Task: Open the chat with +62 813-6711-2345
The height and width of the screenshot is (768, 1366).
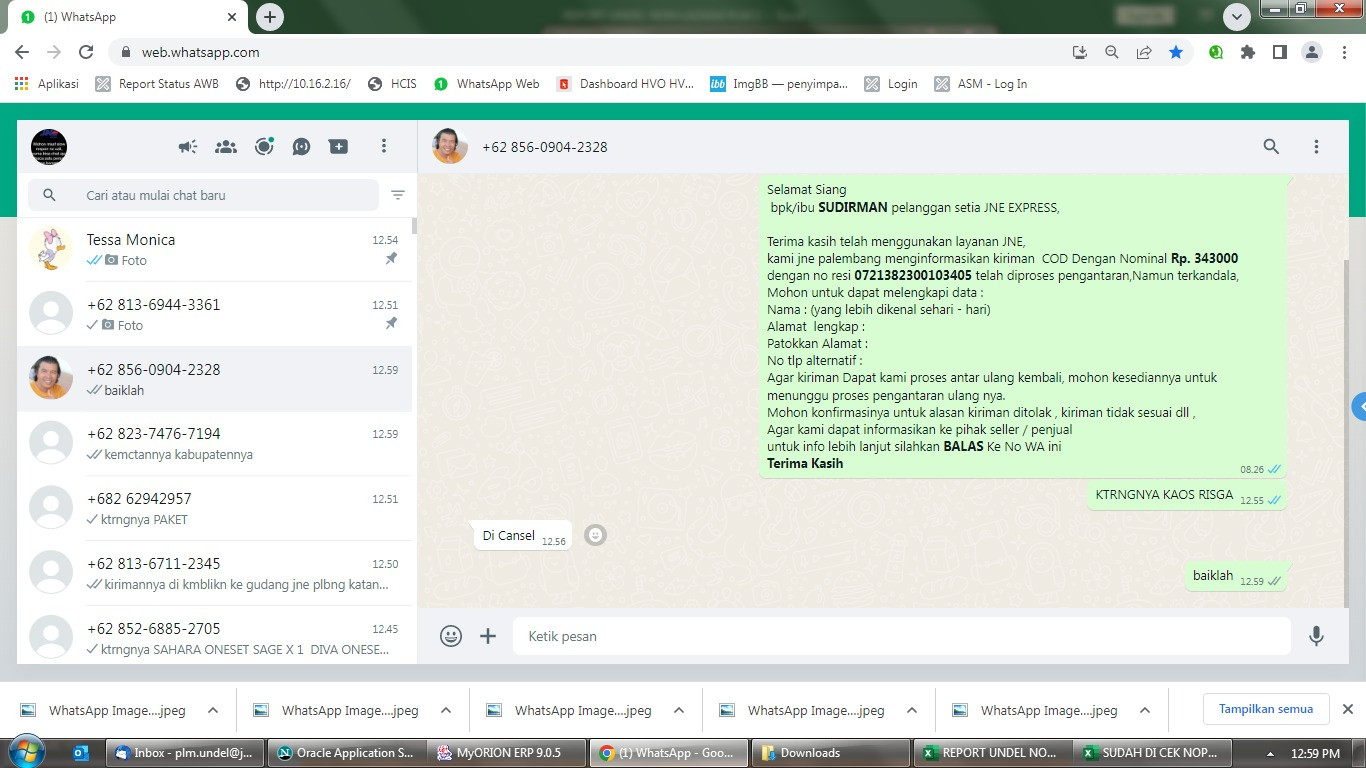Action: (x=214, y=573)
